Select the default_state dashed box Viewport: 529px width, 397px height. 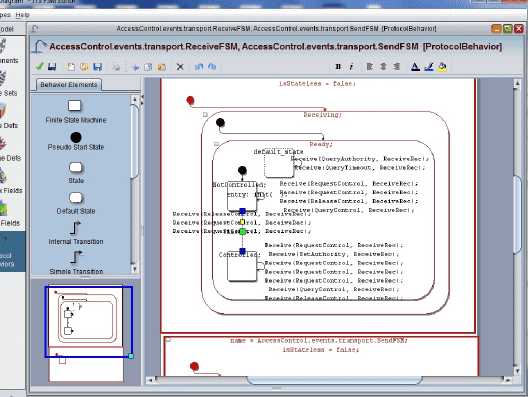click(279, 164)
